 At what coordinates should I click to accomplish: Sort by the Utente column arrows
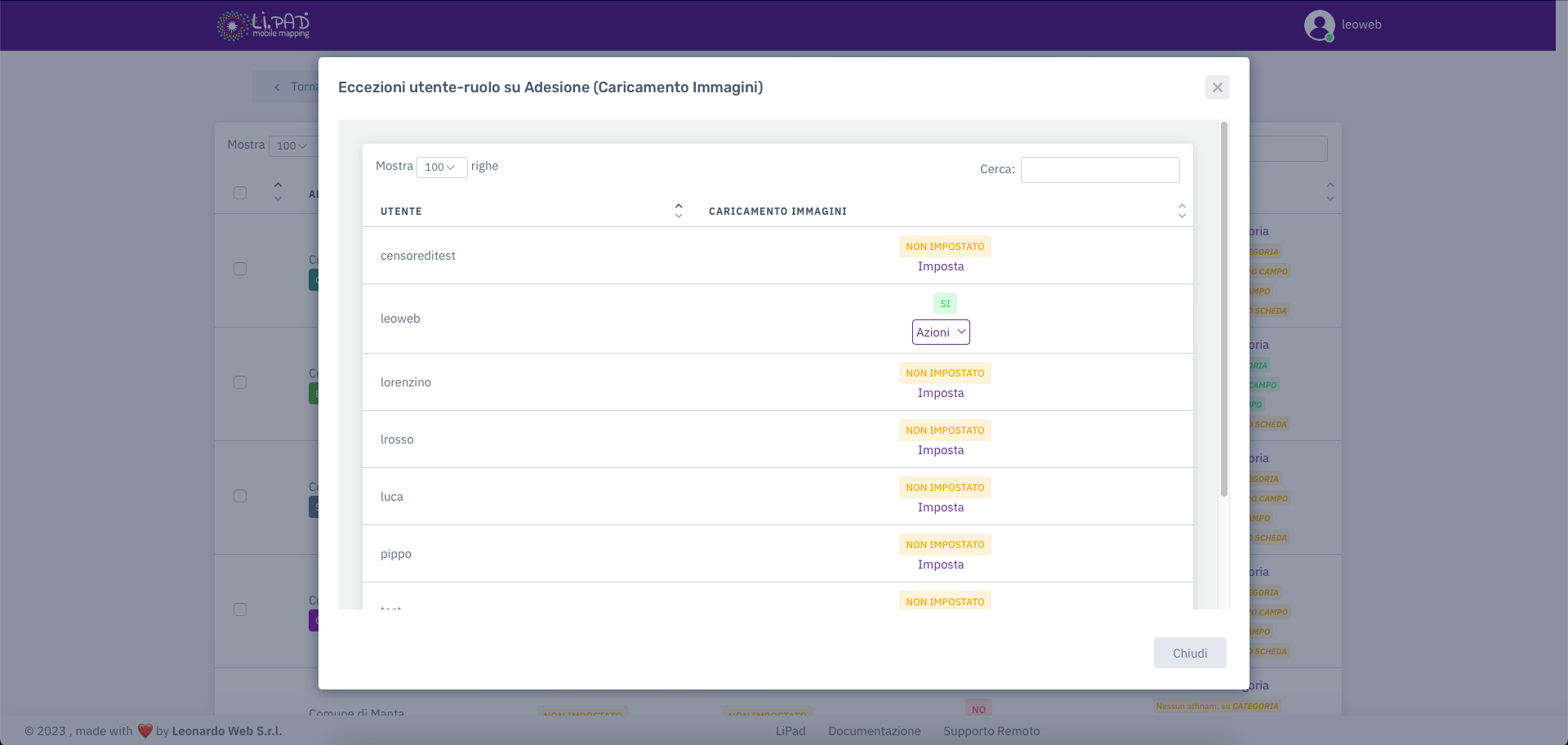(x=678, y=211)
